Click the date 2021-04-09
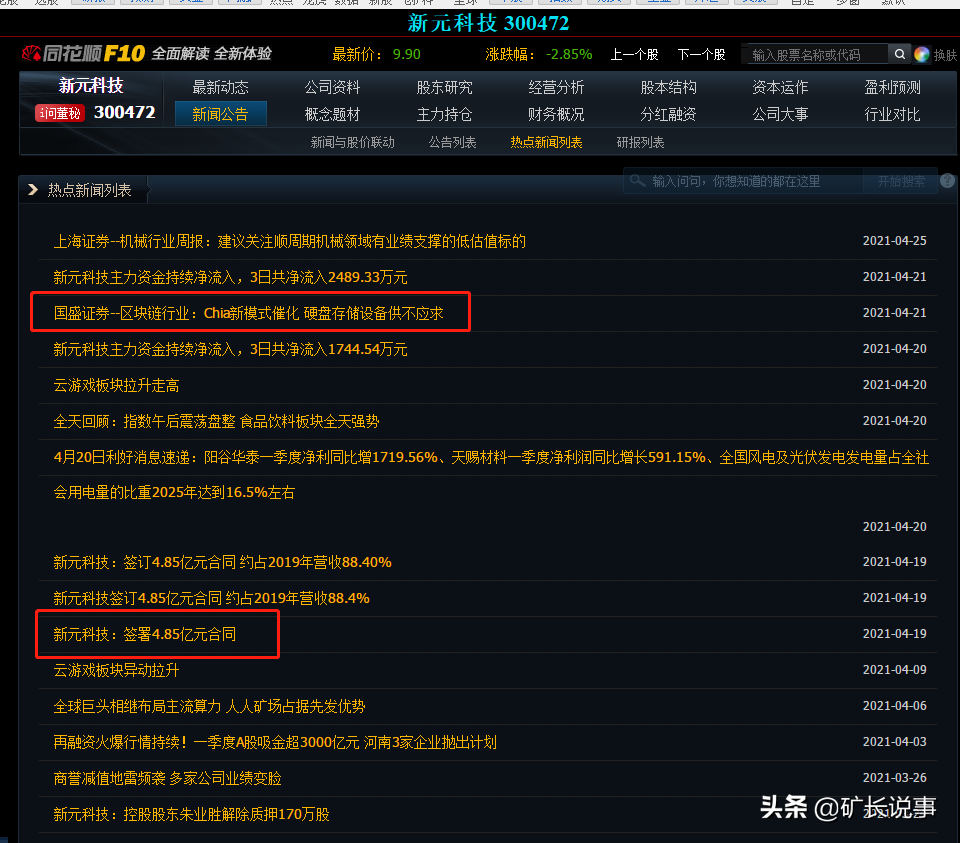 click(x=894, y=670)
